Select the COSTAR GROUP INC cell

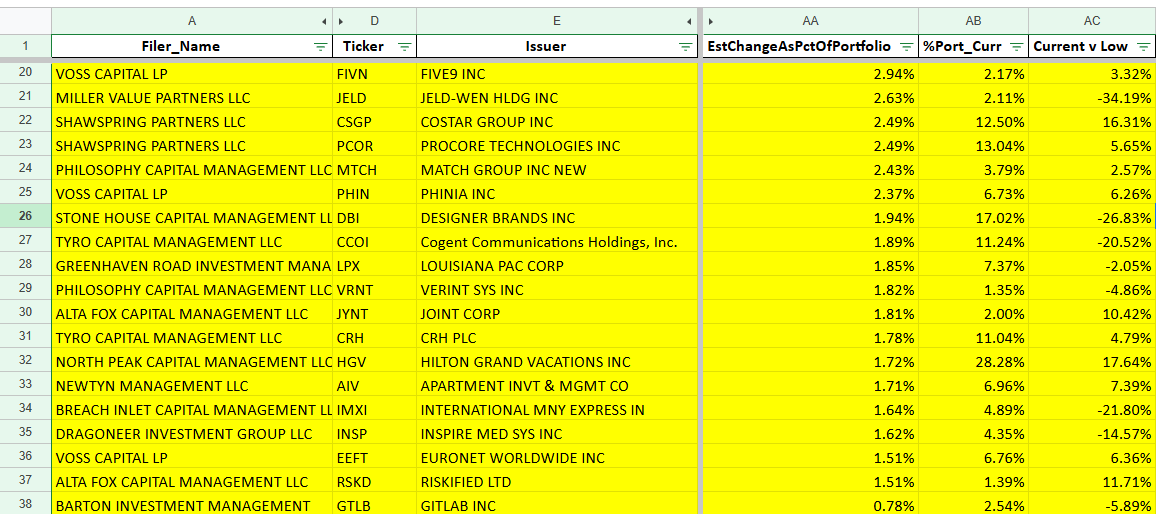557,122
